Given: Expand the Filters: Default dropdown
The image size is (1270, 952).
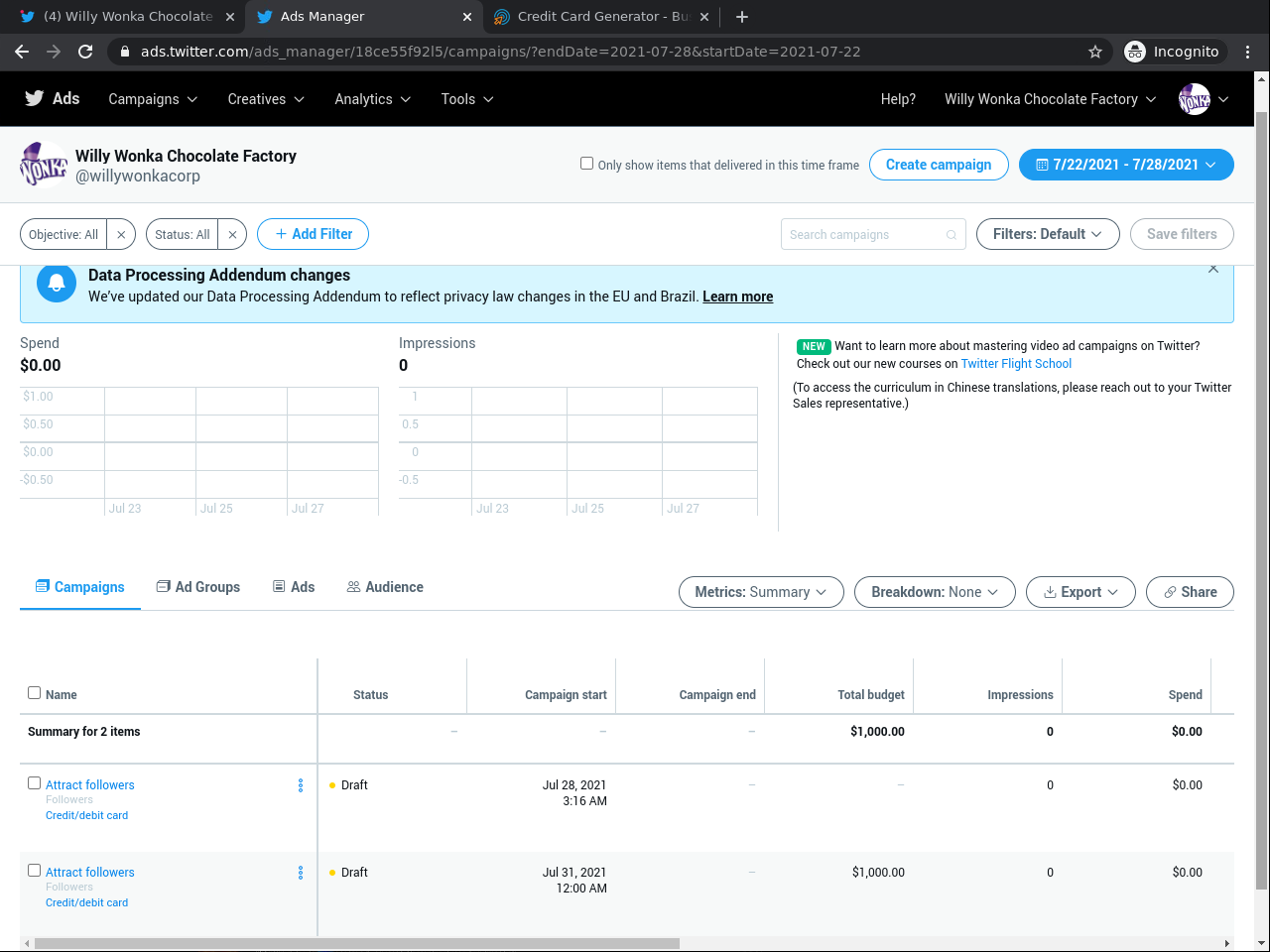Looking at the screenshot, I should coord(1048,234).
